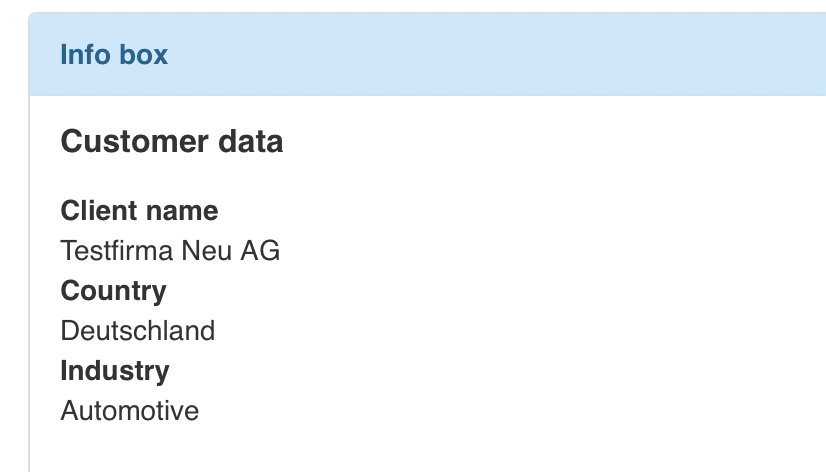Click the word "Info" in the header
This screenshot has height=472, width=826.
tap(84, 54)
